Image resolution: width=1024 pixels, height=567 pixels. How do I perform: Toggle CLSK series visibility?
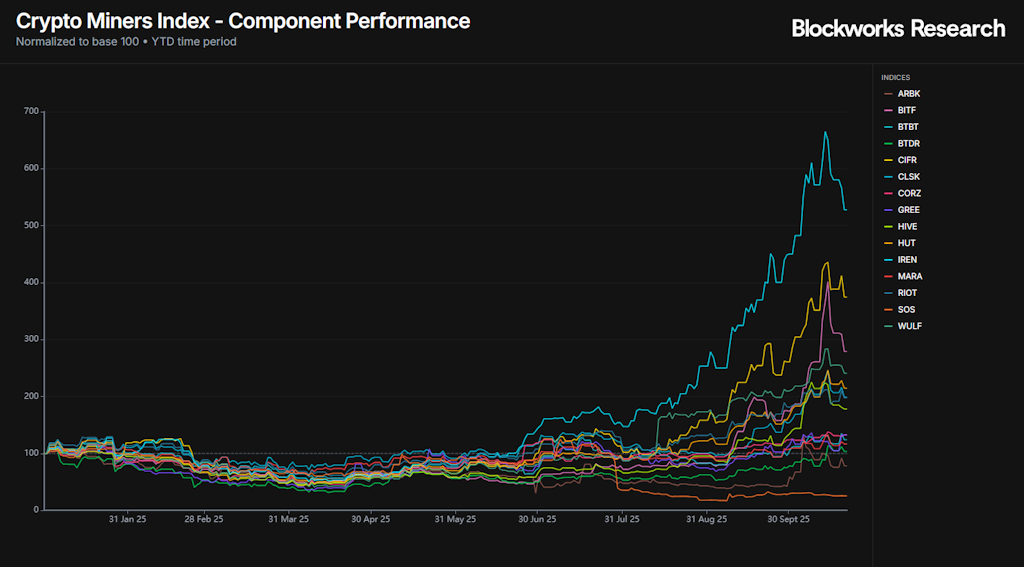[x=908, y=177]
